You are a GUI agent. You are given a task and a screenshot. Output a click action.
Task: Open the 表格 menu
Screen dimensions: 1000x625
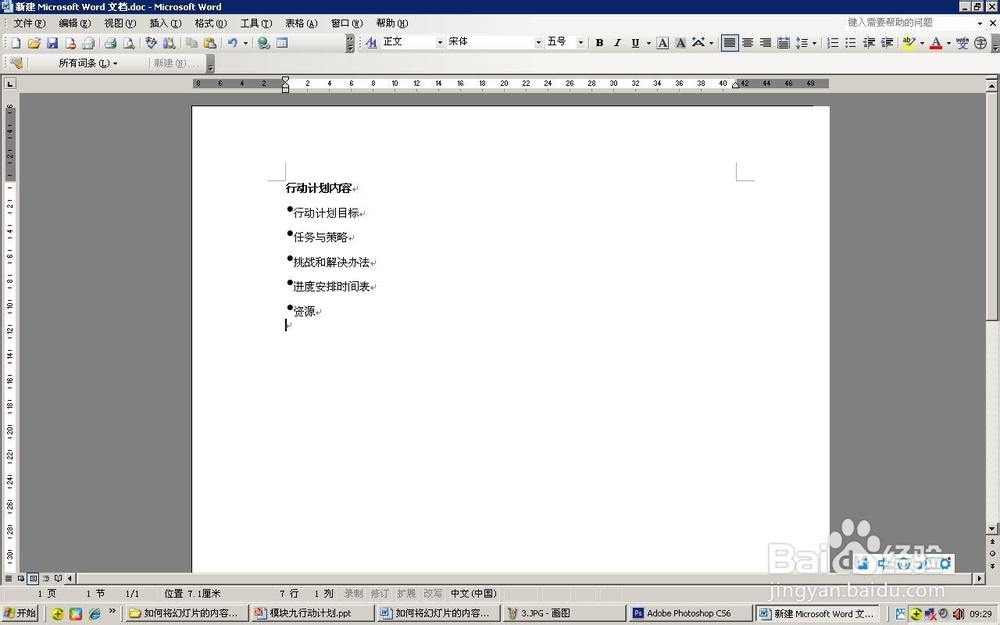(x=301, y=23)
